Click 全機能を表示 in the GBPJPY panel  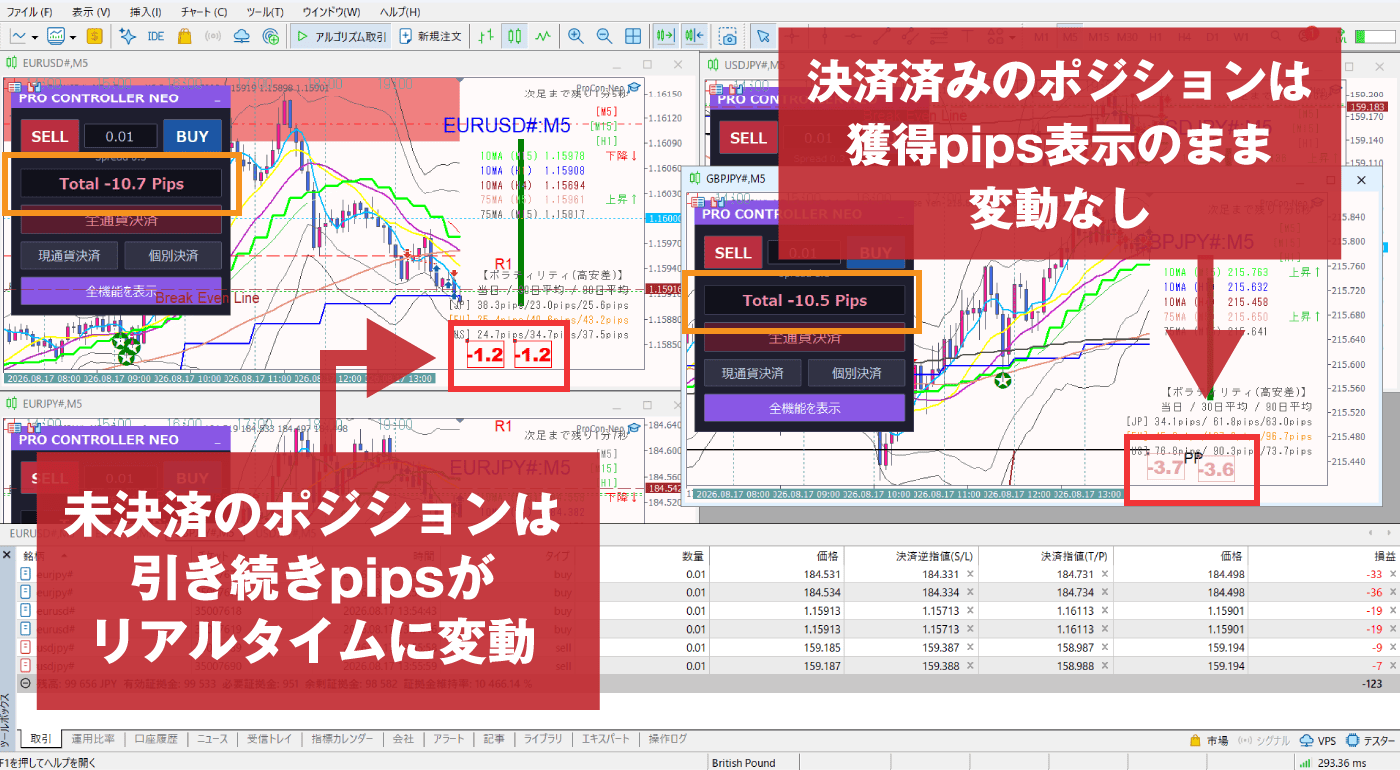[804, 408]
